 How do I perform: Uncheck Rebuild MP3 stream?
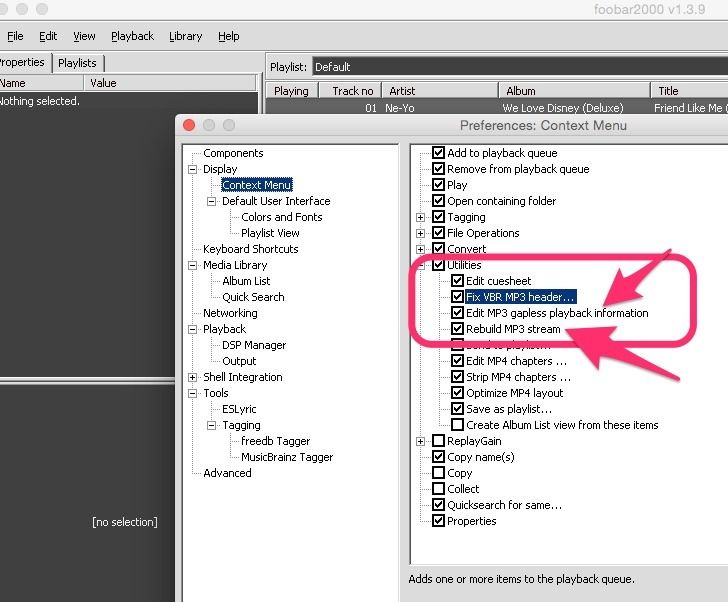pyautogui.click(x=457, y=329)
